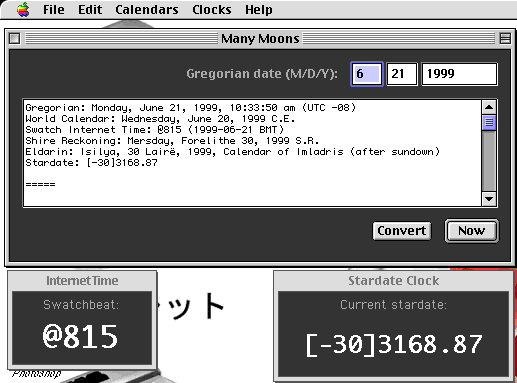Click the scroll down arrow in results
The width and height of the screenshot is (517, 383).
coord(489,199)
